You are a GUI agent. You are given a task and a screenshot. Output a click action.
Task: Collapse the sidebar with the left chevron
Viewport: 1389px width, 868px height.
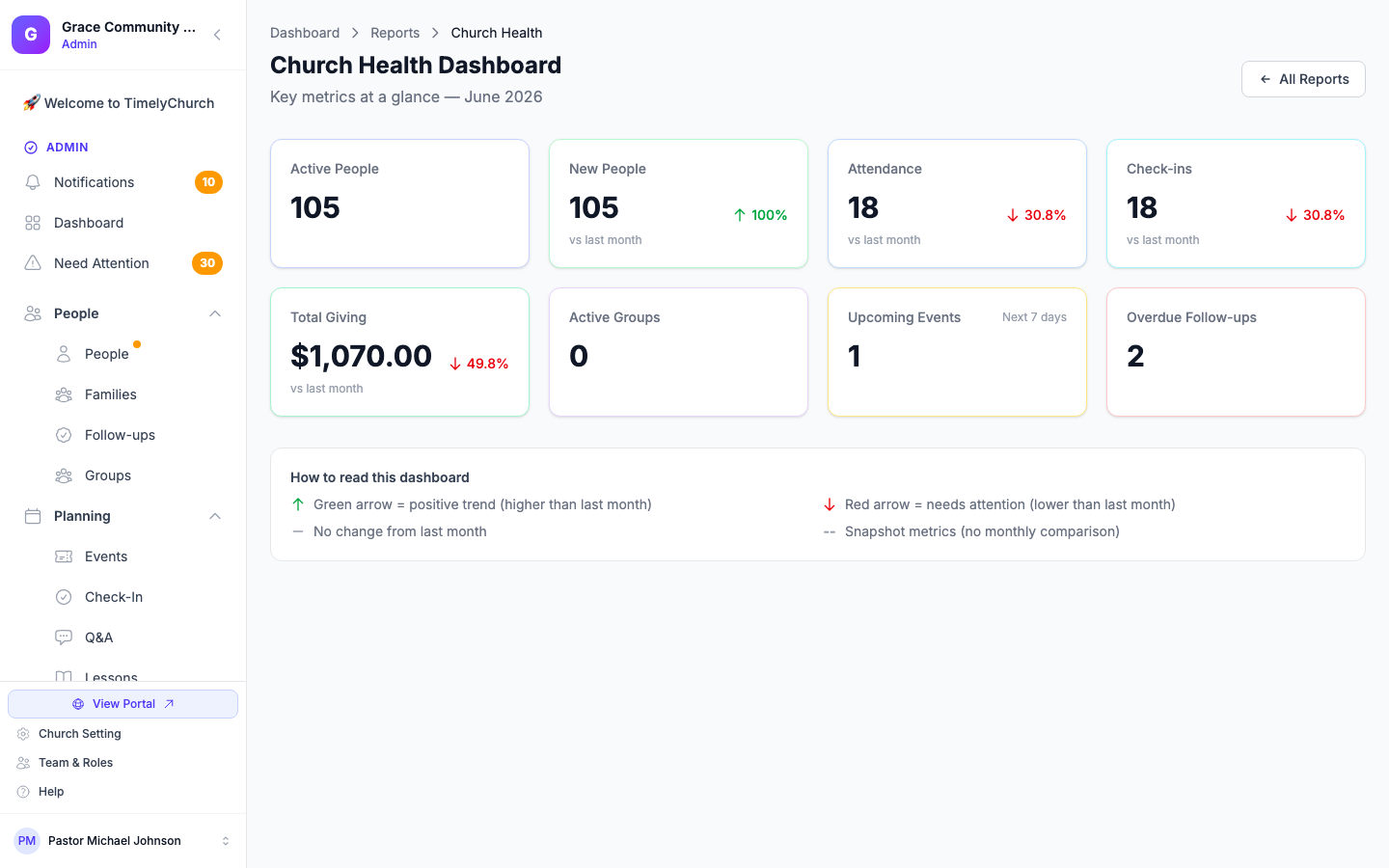217,35
